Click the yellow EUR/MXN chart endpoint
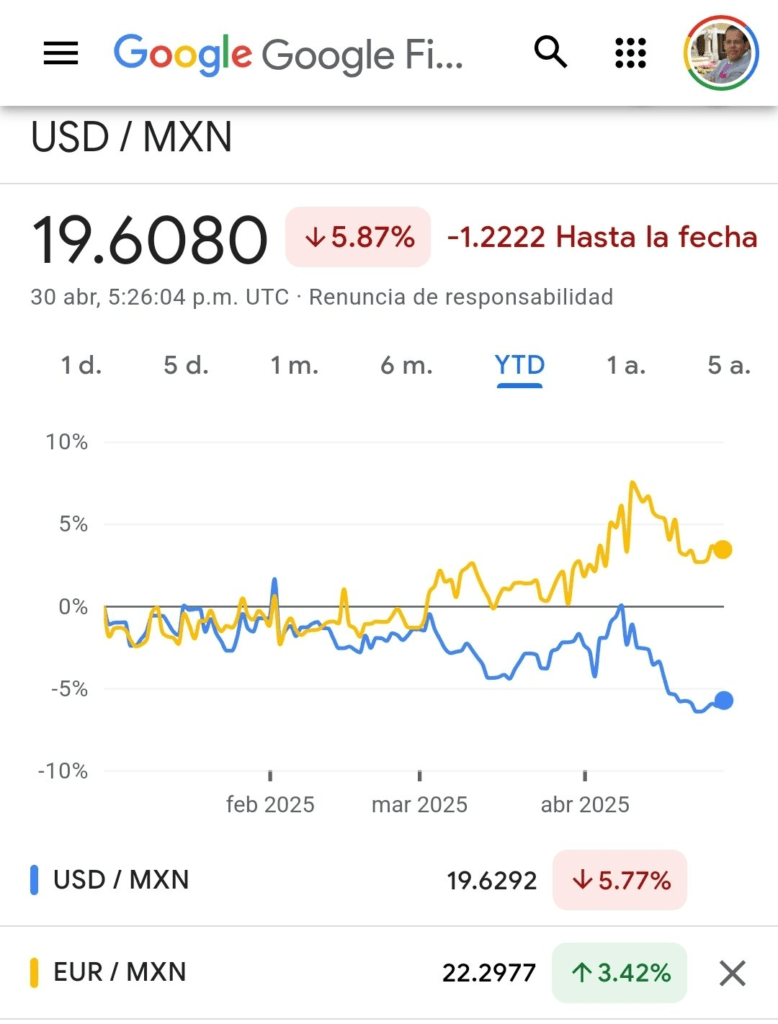Screen dimensions: 778x1024 (723, 549)
